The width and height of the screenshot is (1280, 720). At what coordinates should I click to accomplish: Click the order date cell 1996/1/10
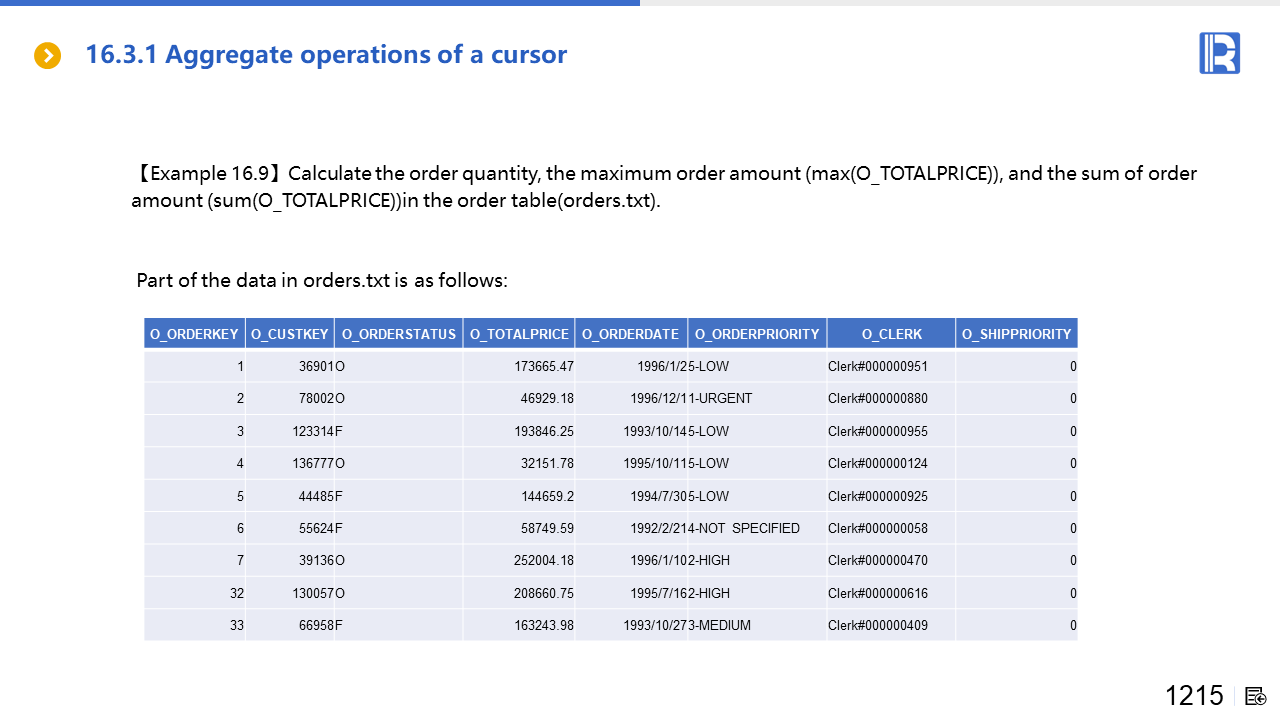point(659,561)
